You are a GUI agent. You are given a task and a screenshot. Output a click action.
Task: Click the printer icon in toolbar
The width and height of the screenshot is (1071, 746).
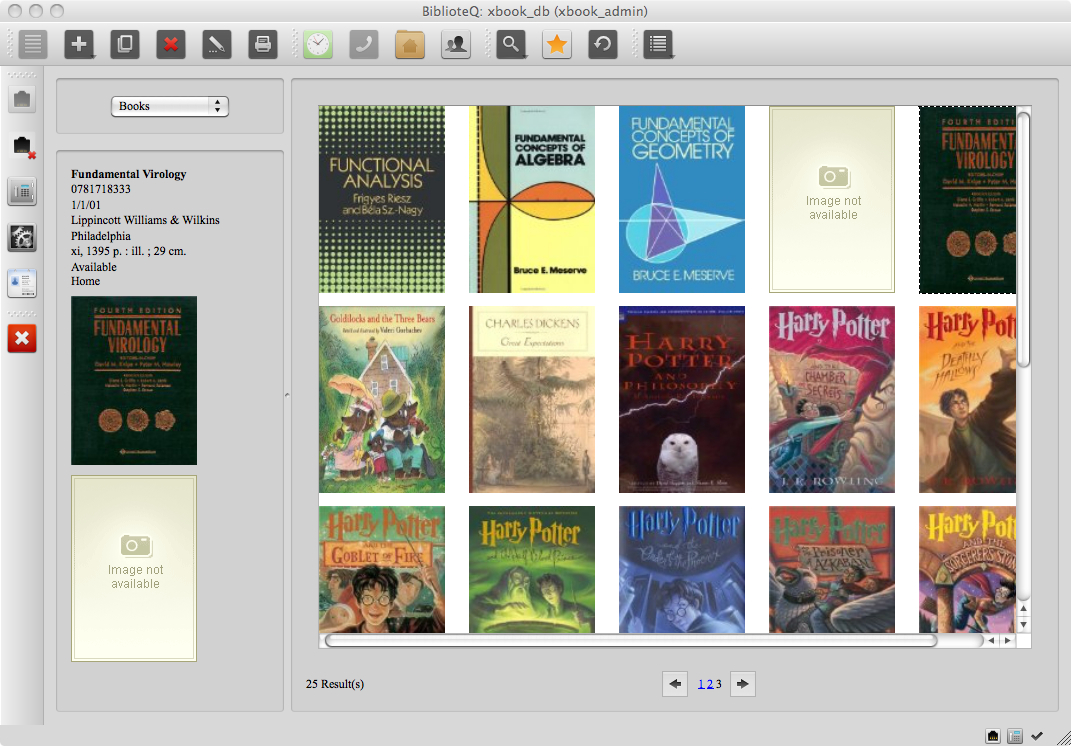point(263,44)
